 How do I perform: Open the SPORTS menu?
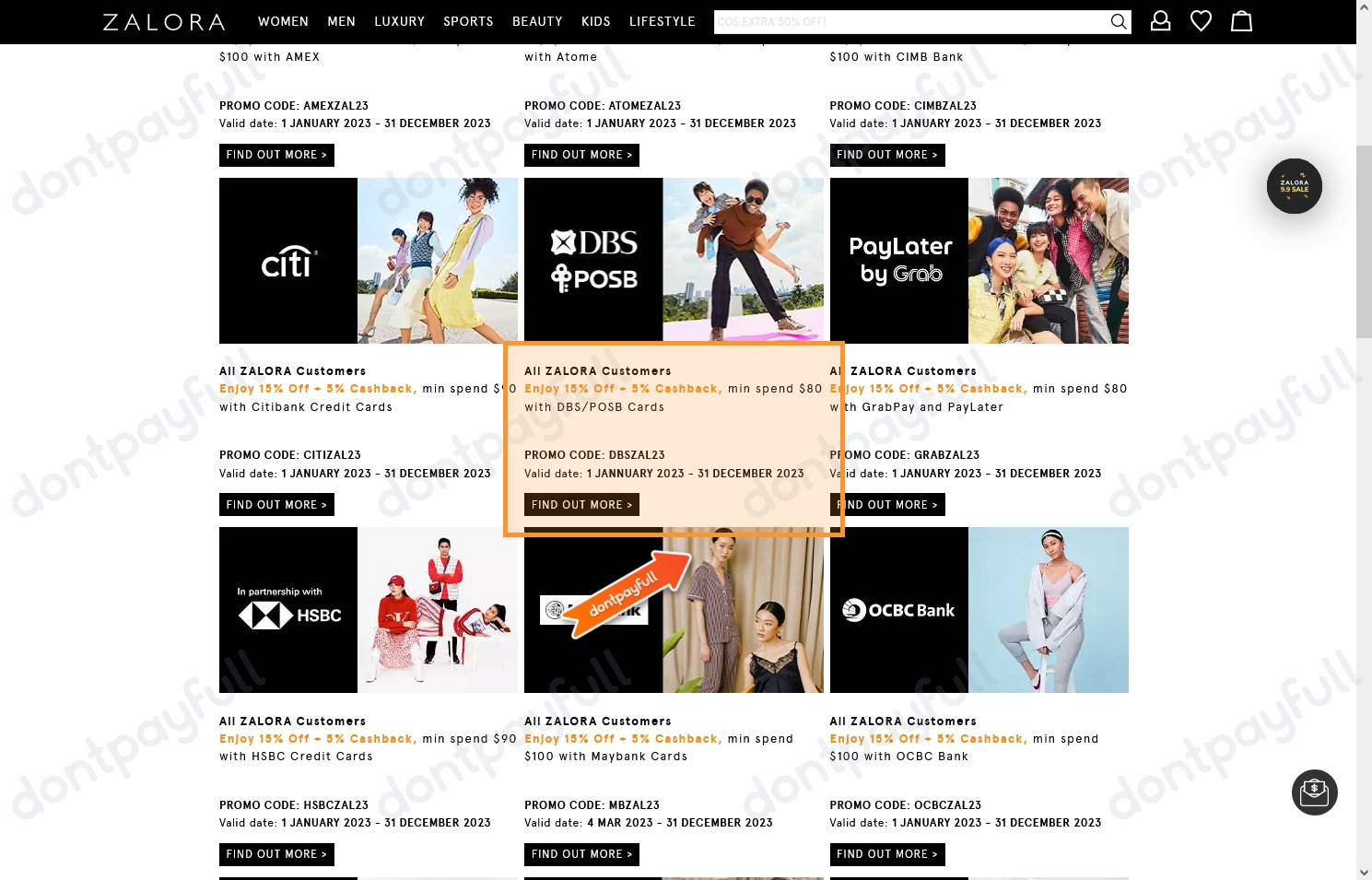[x=468, y=21]
